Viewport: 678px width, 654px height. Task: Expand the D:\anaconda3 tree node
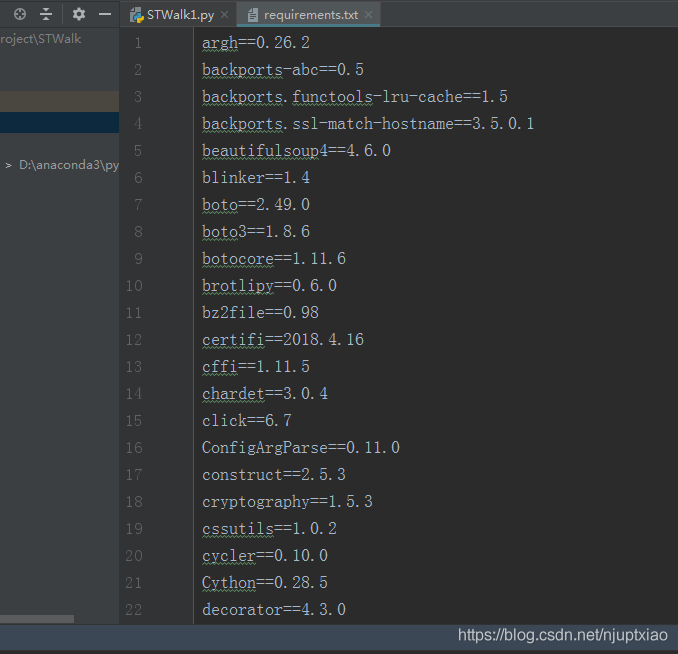coord(8,165)
